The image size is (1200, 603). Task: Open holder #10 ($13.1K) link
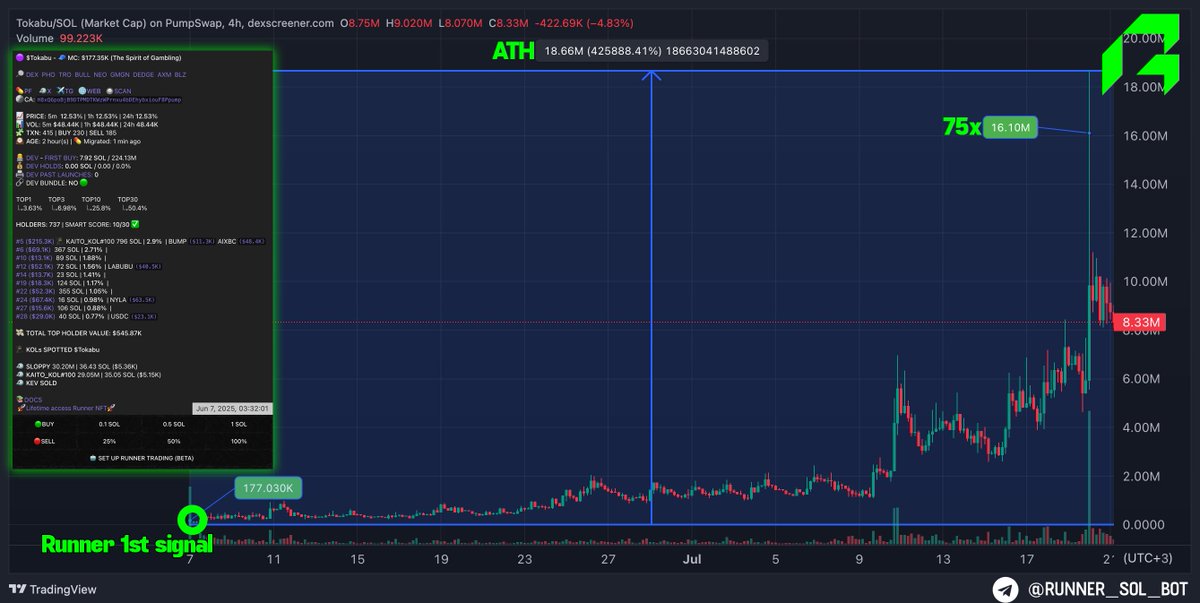(x=34, y=258)
